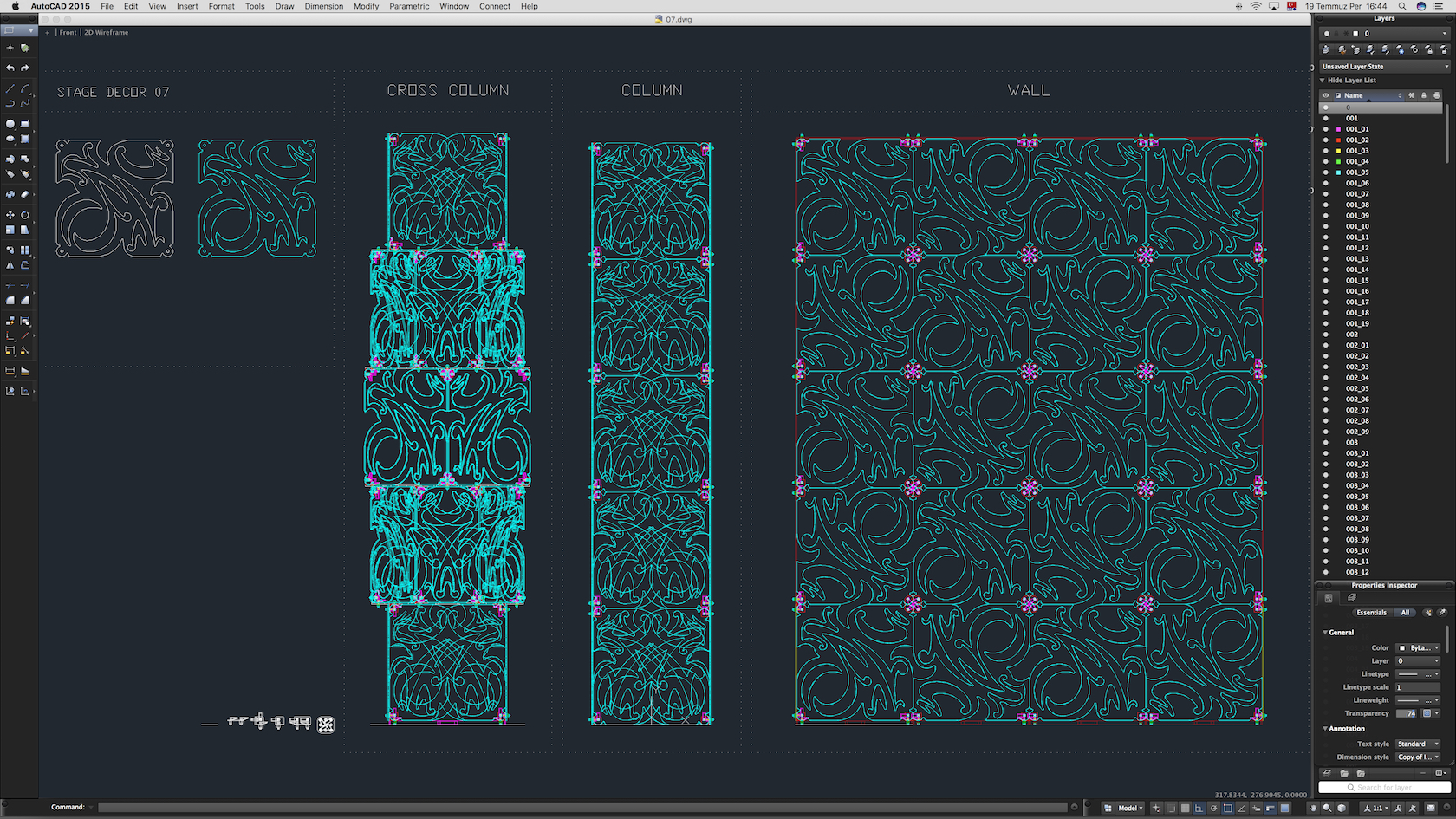Open macOS Spotlight search
This screenshot has height=819, width=1456.
click(1402, 6)
